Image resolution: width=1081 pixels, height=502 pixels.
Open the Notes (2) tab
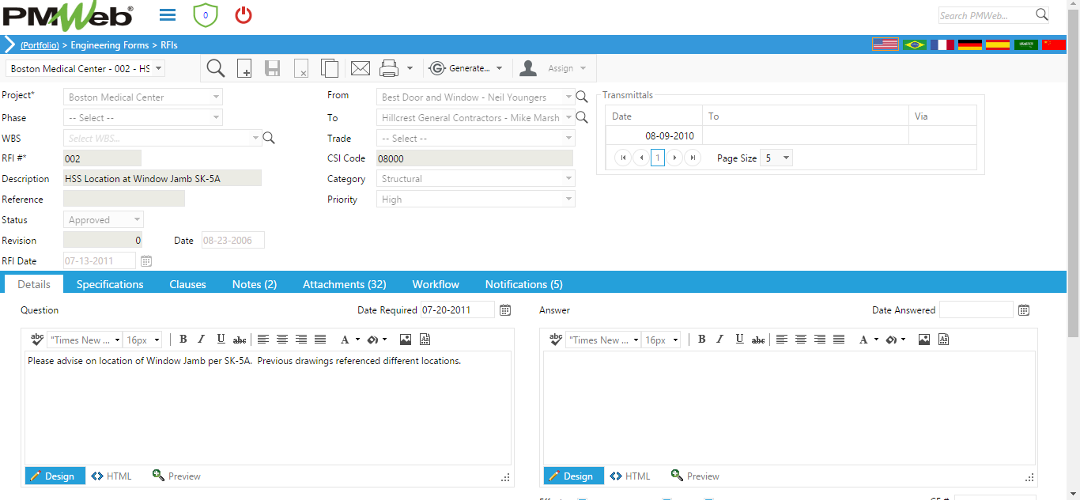(x=254, y=284)
